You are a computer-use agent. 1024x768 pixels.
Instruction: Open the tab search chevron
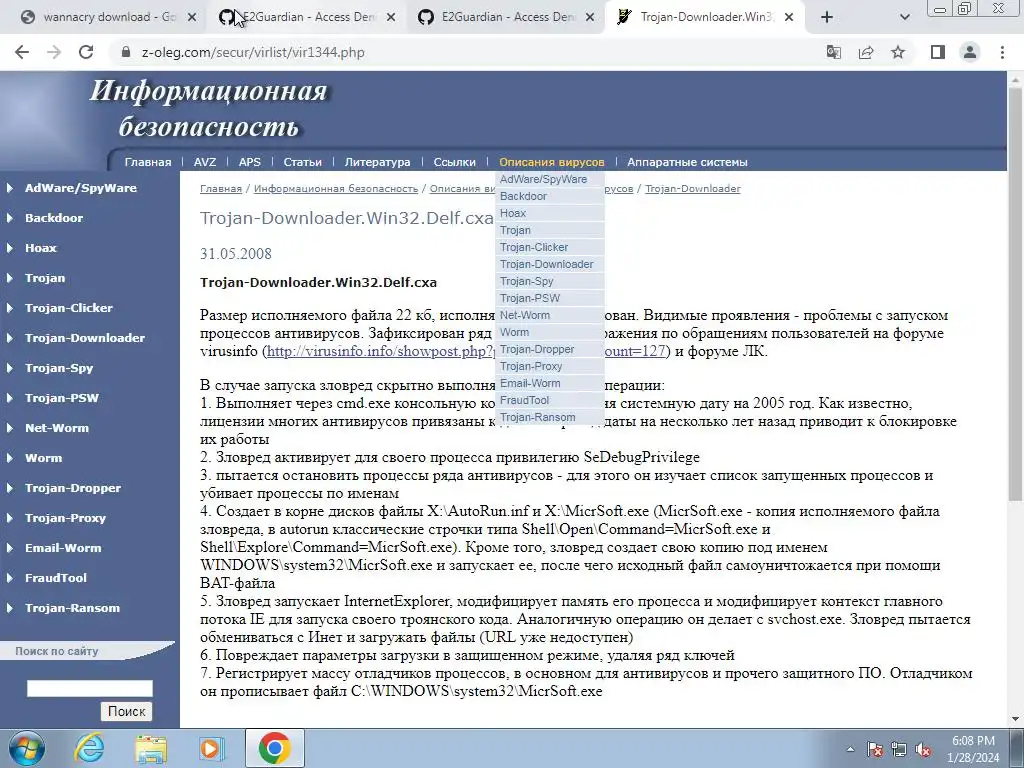point(904,18)
